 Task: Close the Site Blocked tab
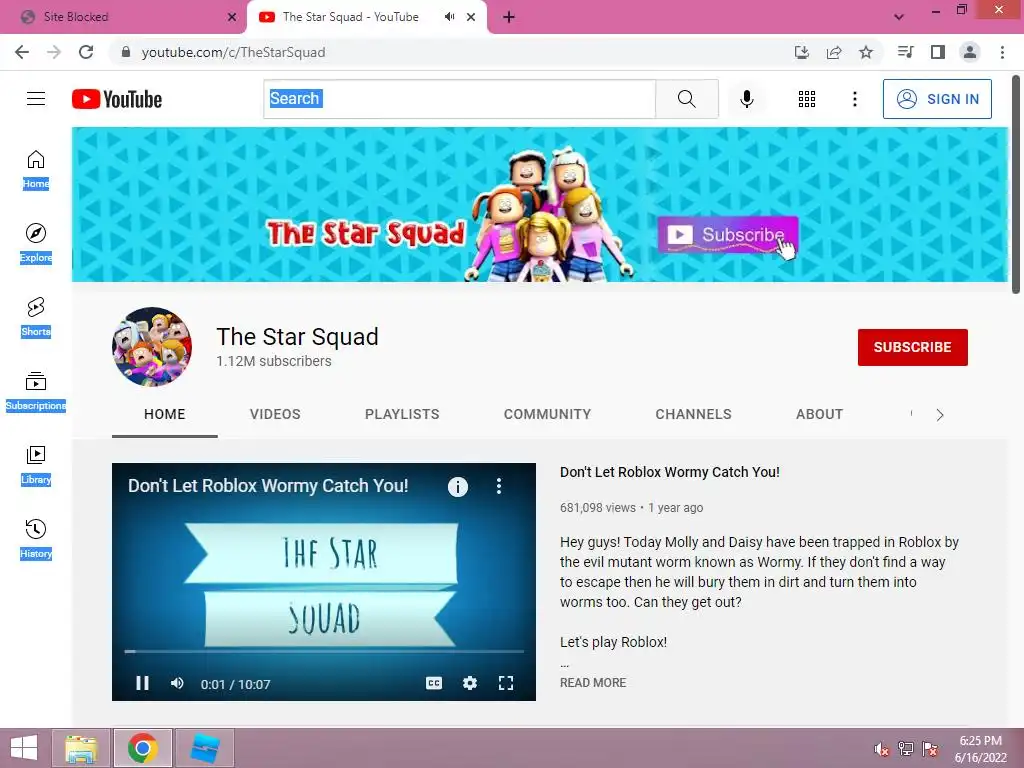pyautogui.click(x=232, y=17)
